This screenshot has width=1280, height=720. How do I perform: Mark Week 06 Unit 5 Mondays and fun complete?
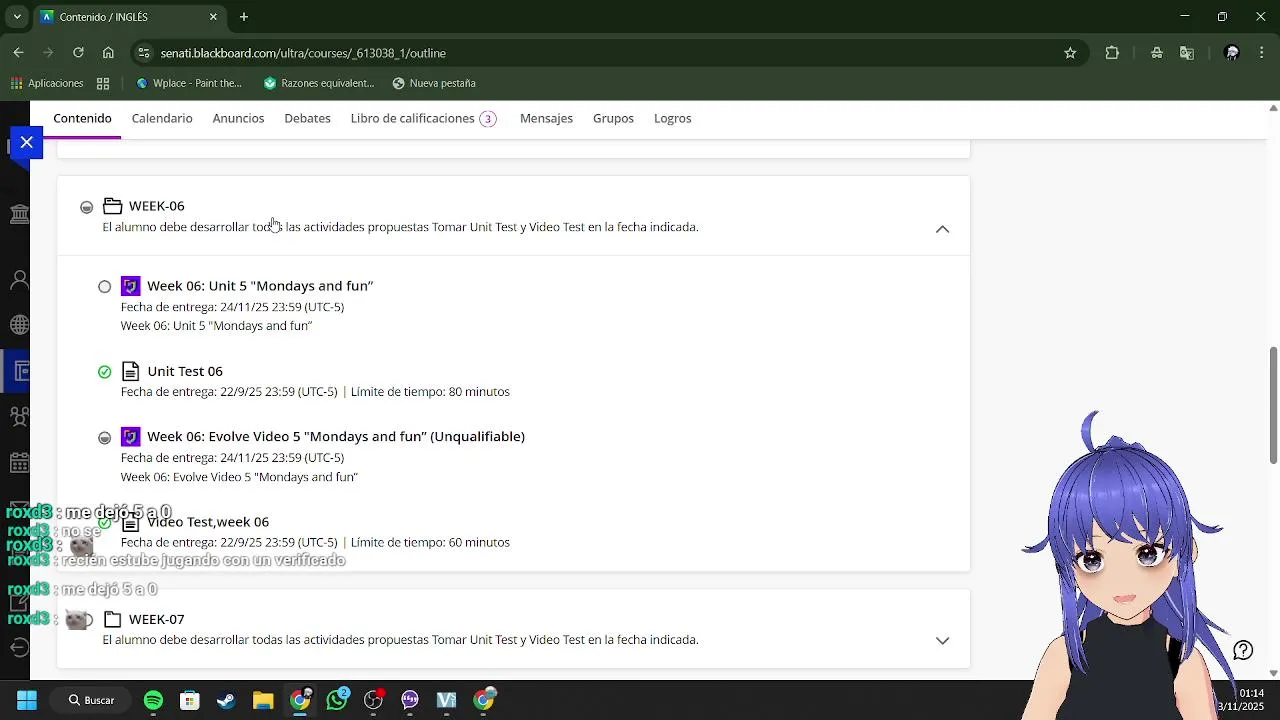point(104,287)
